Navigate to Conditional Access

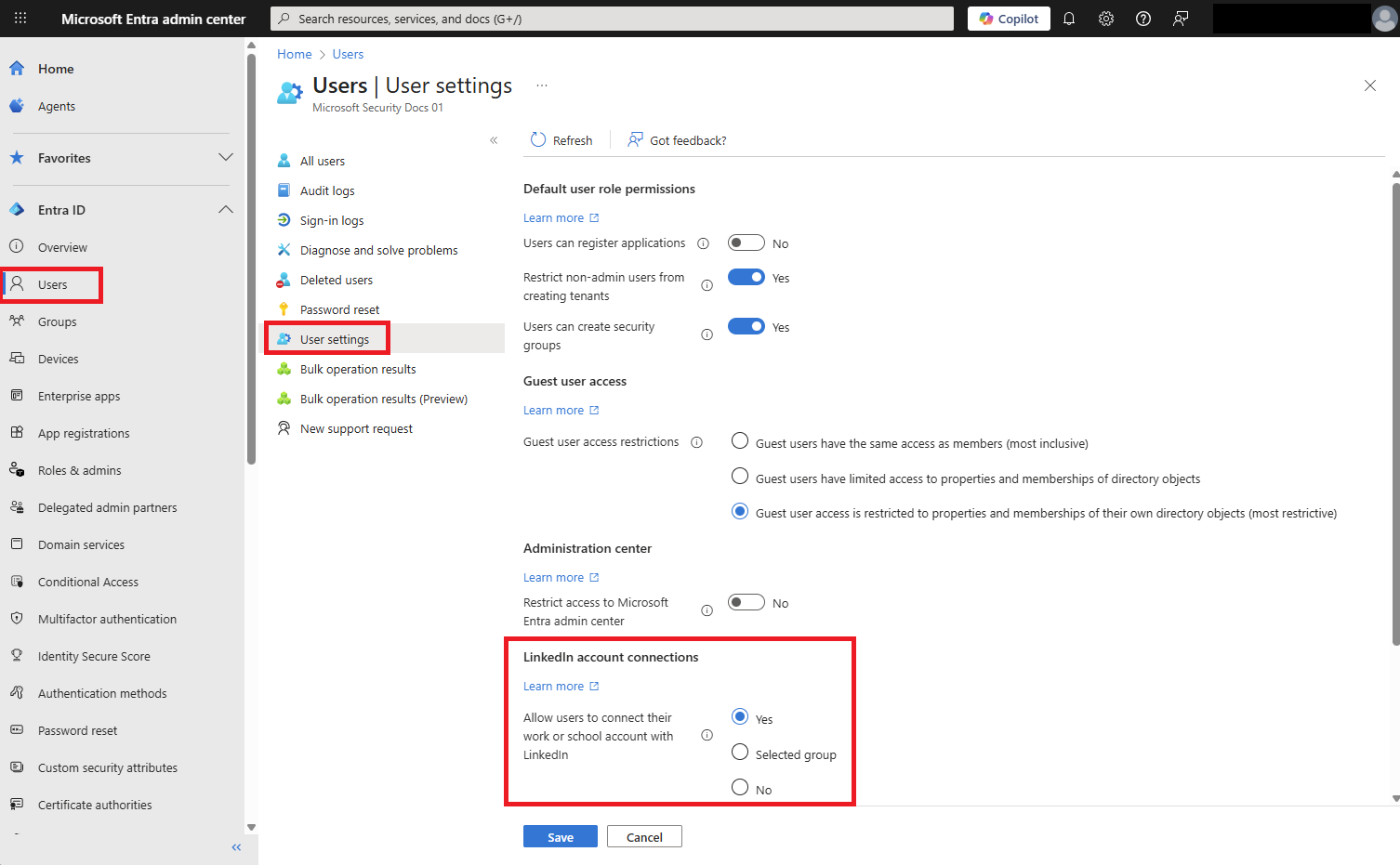[x=87, y=582]
